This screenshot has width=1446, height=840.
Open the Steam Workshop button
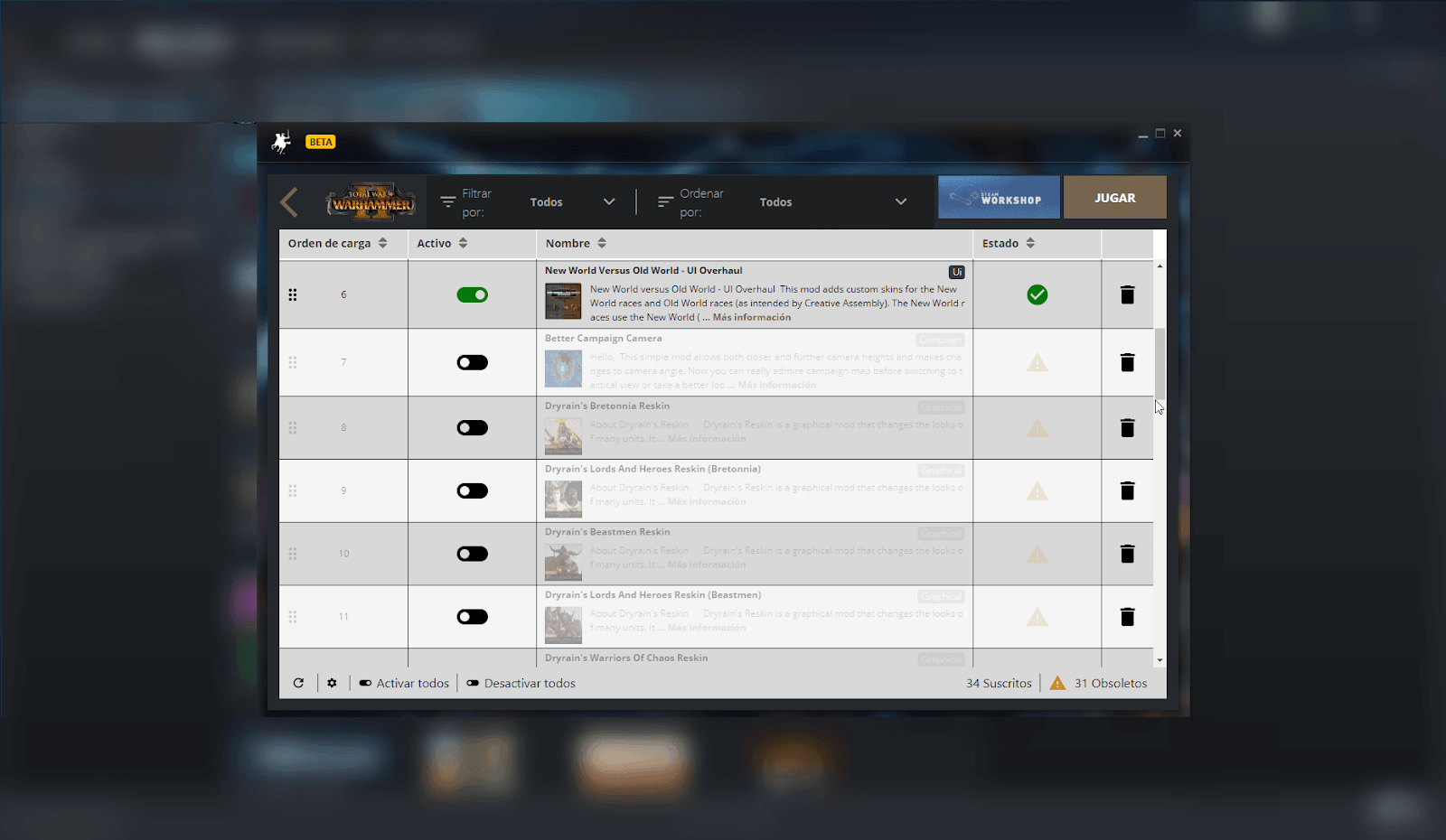(x=999, y=197)
